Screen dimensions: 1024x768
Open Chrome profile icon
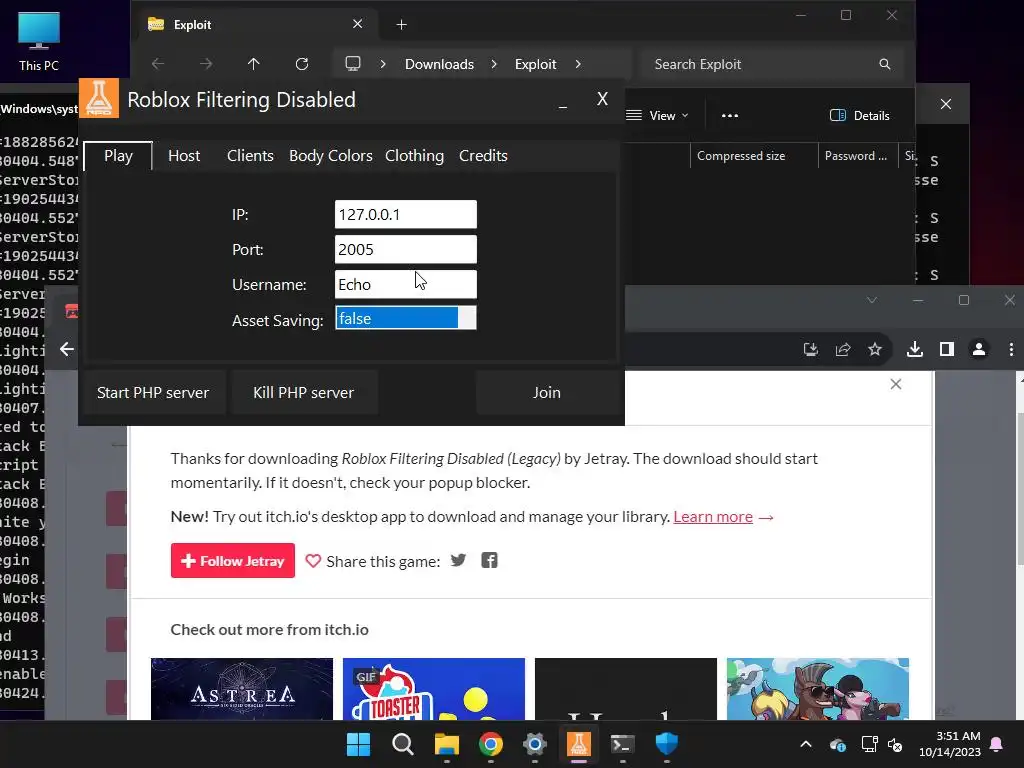coord(979,349)
